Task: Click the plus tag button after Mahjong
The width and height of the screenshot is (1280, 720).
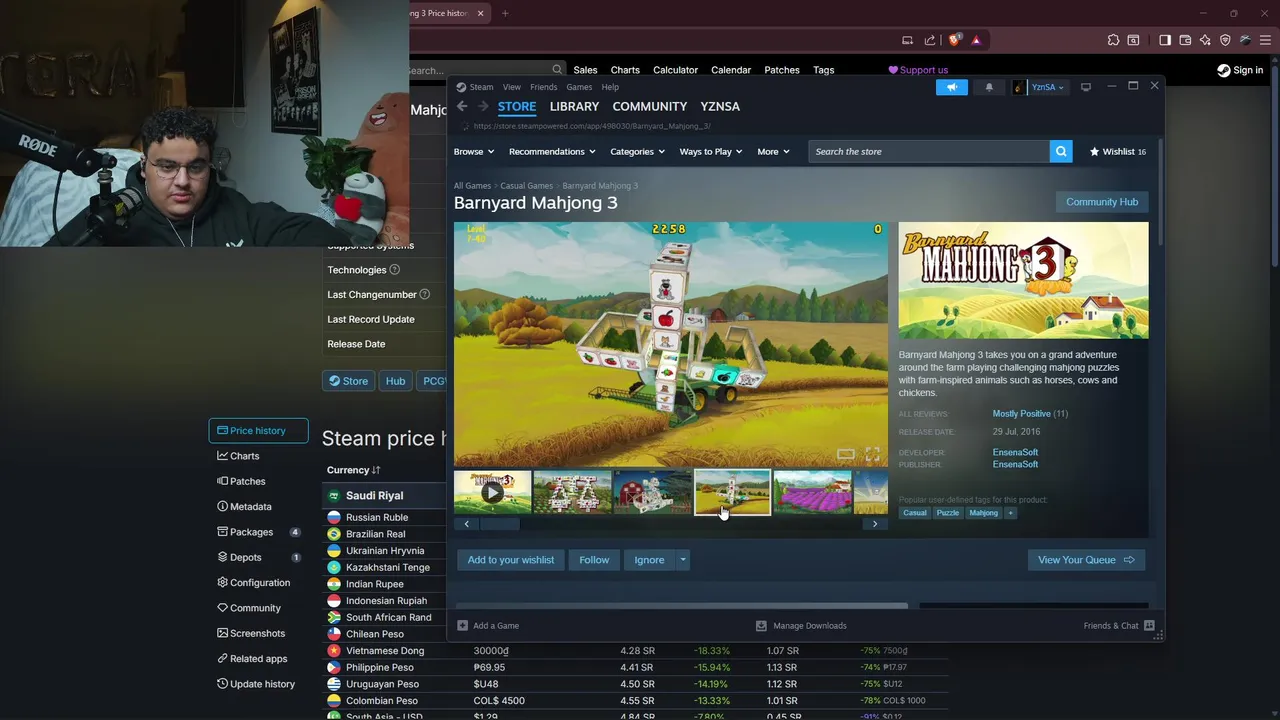Action: pos(1010,513)
